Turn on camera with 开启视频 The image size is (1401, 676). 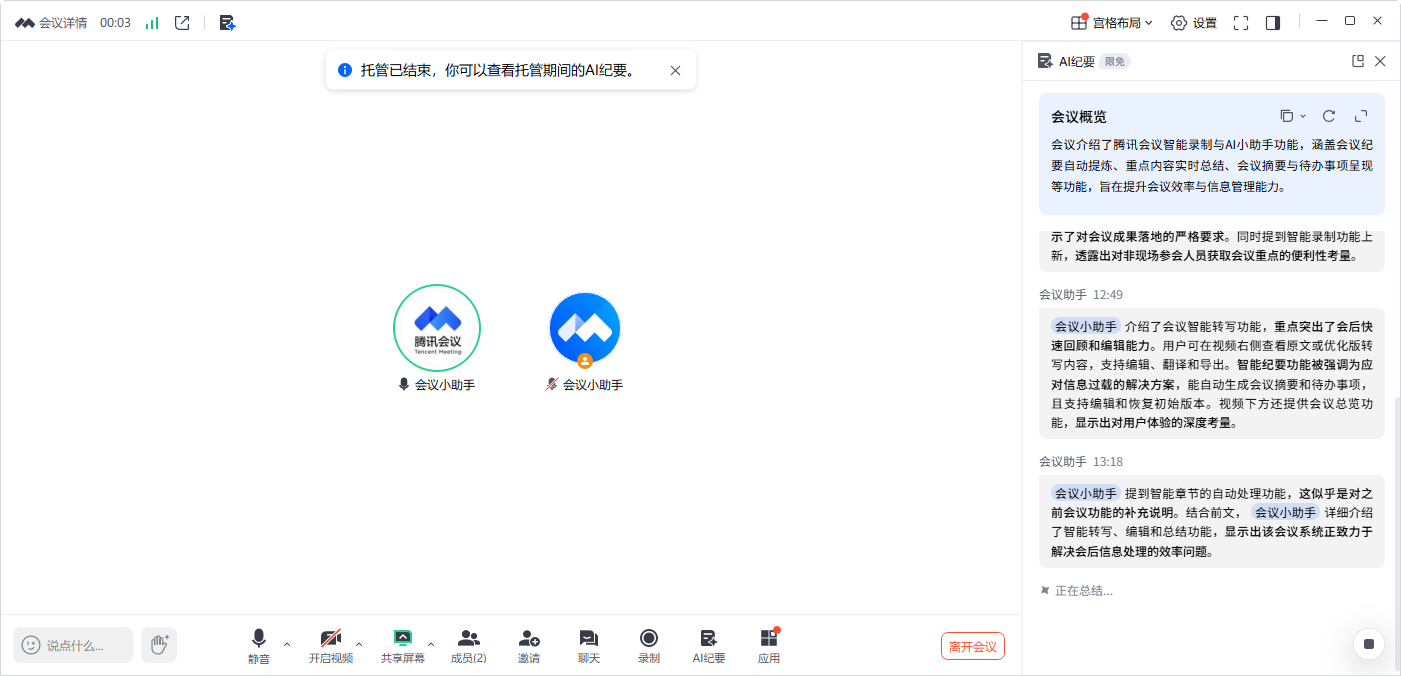(331, 645)
